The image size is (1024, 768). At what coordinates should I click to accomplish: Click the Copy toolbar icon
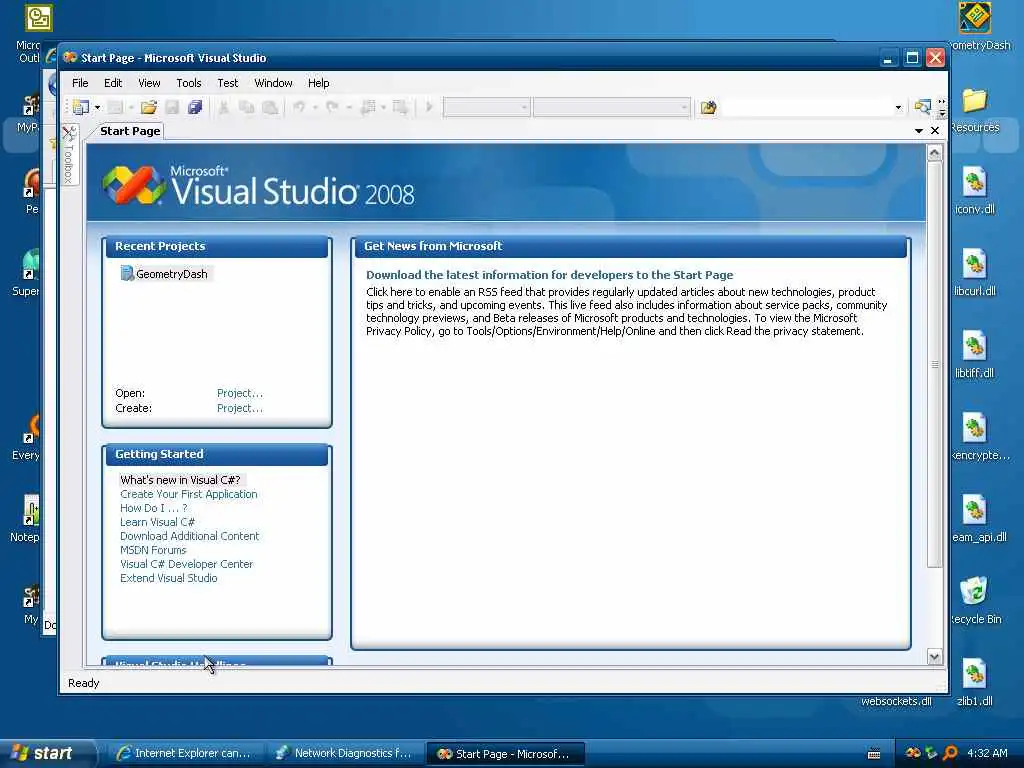pos(246,107)
